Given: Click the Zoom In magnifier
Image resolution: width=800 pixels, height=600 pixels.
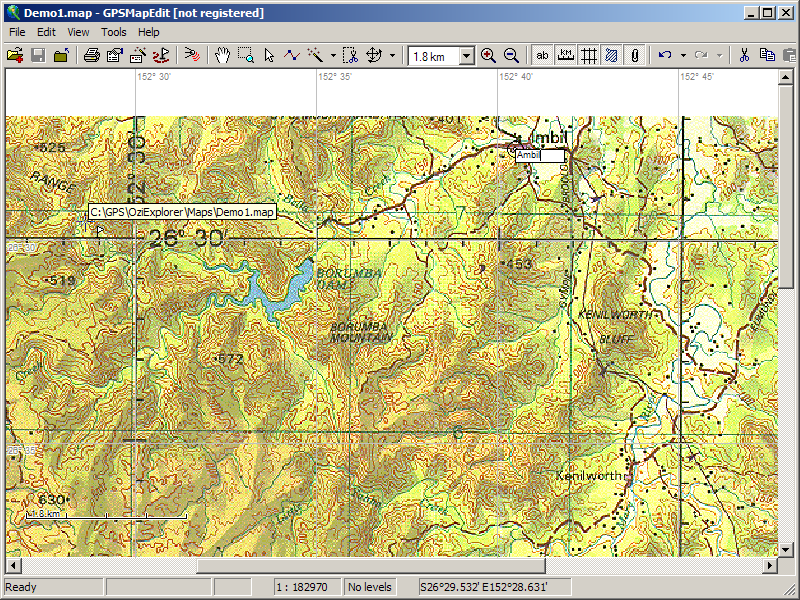Looking at the screenshot, I should (488, 56).
